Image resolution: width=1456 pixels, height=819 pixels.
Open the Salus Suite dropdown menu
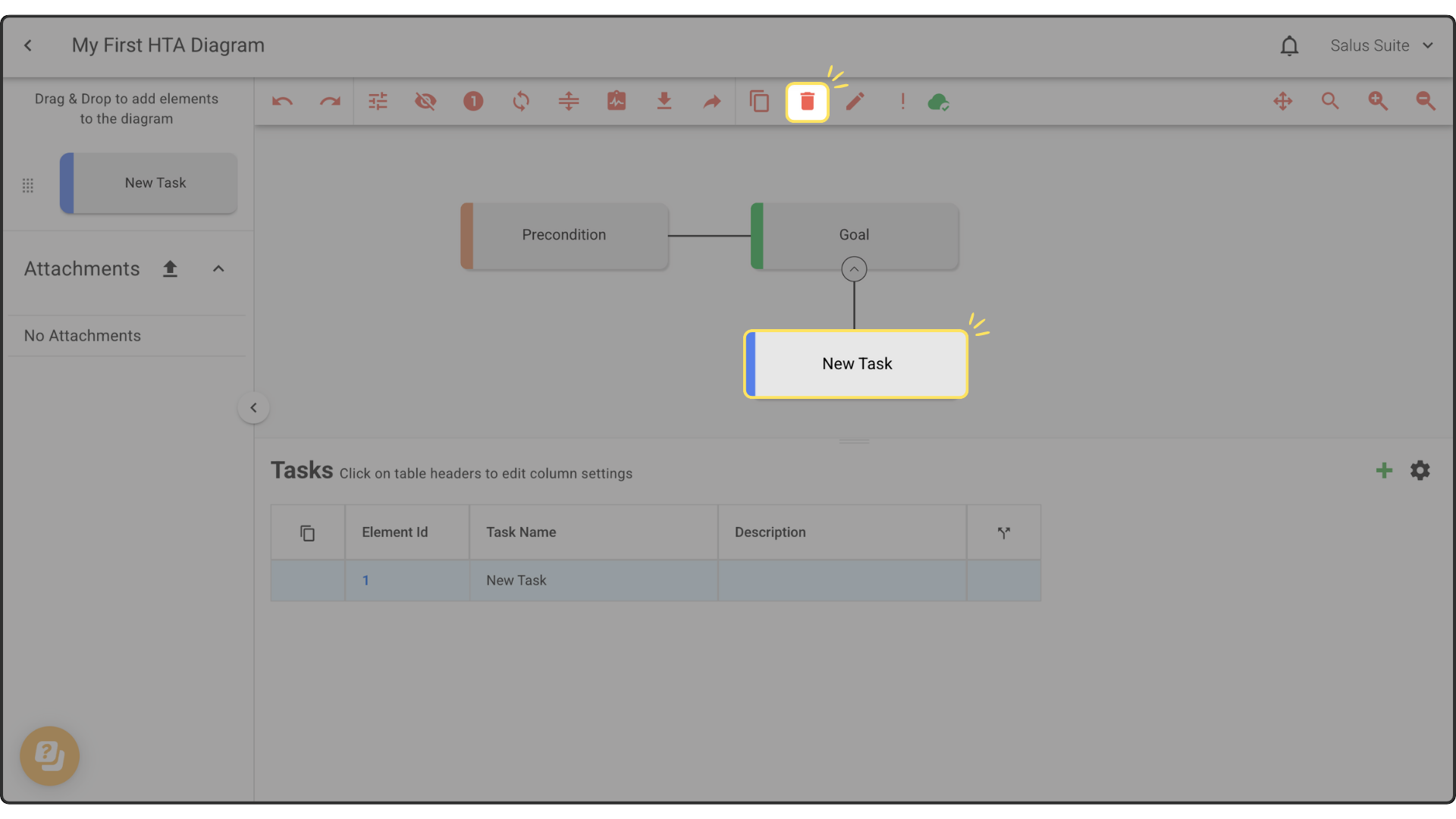pos(1382,45)
